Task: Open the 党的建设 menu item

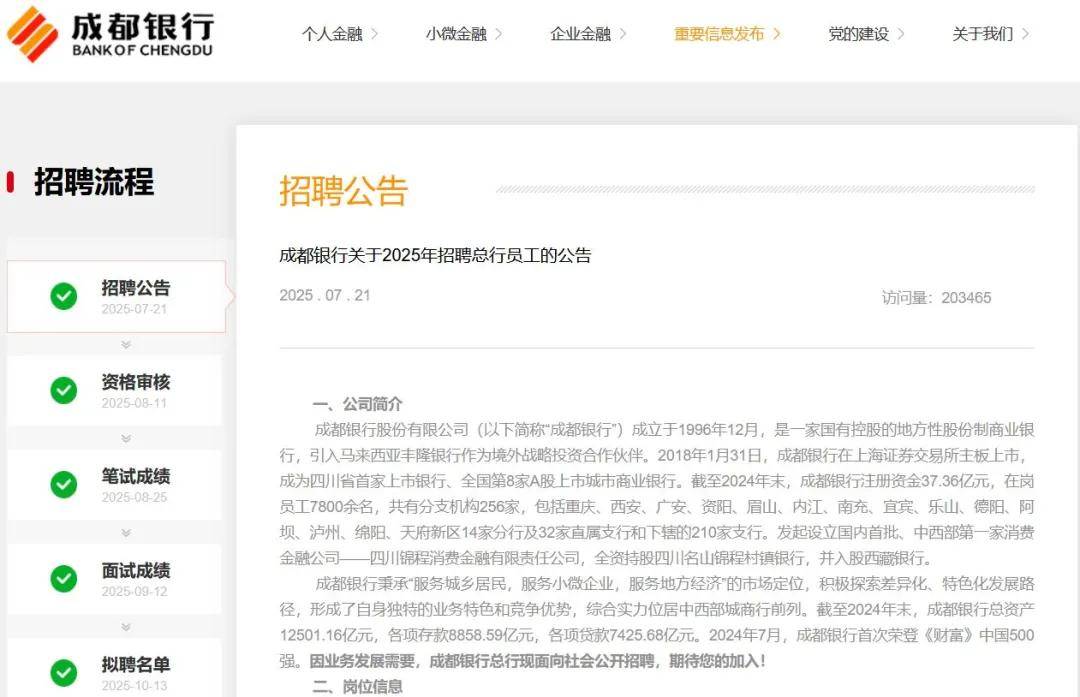Action: coord(866,34)
